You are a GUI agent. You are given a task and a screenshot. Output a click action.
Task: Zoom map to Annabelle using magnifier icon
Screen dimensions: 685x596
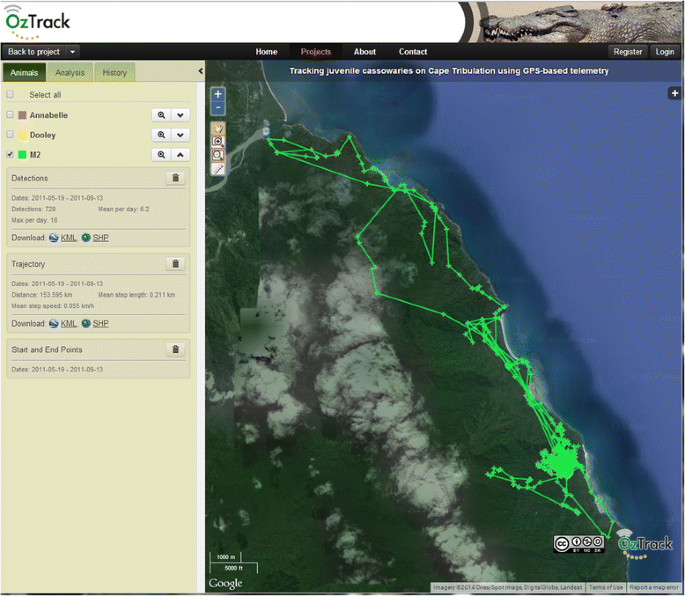(x=161, y=115)
